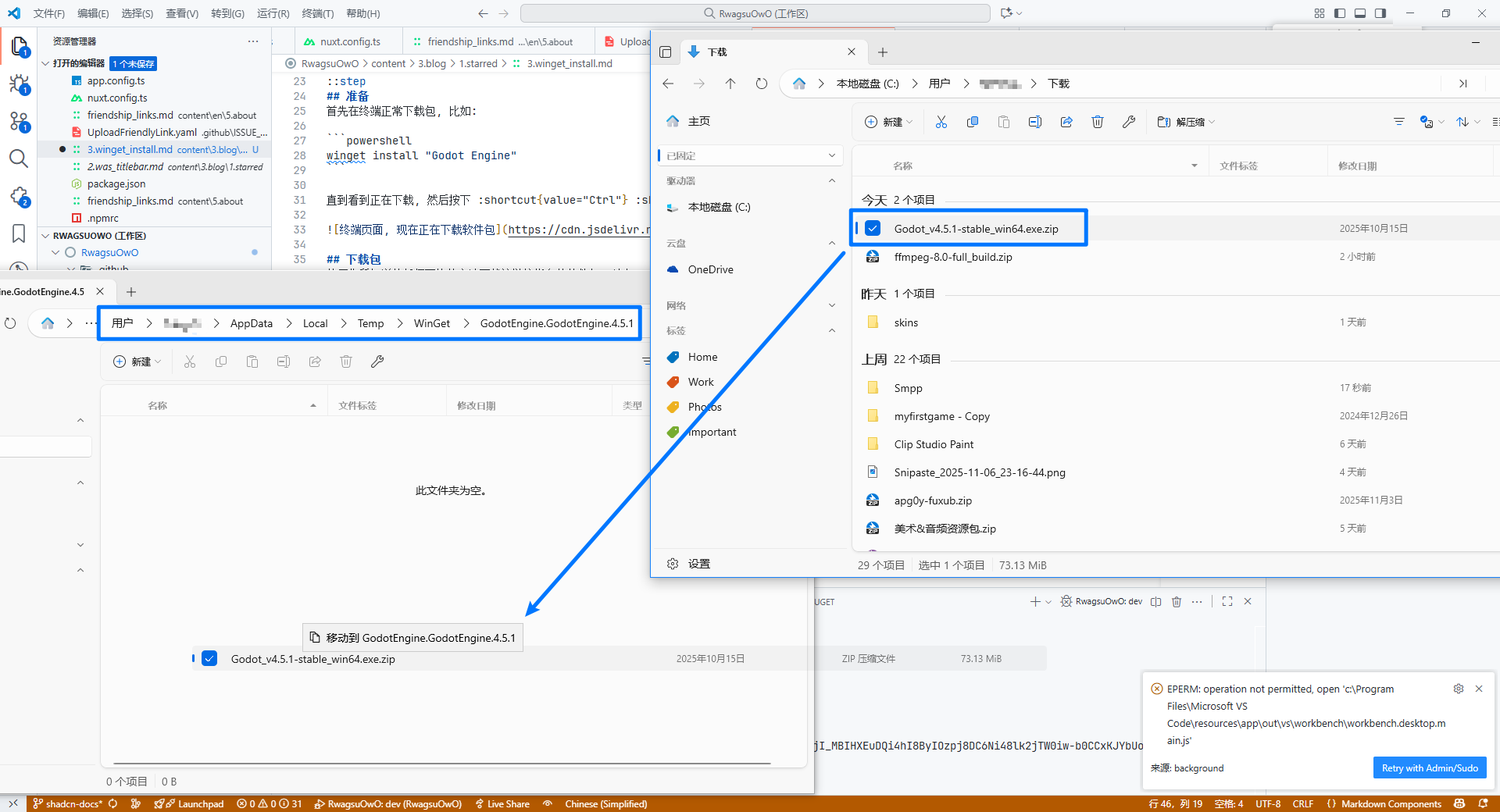This screenshot has height=812, width=1500.
Task: Expand the 网络 section in the sidebar
Action: (x=832, y=305)
